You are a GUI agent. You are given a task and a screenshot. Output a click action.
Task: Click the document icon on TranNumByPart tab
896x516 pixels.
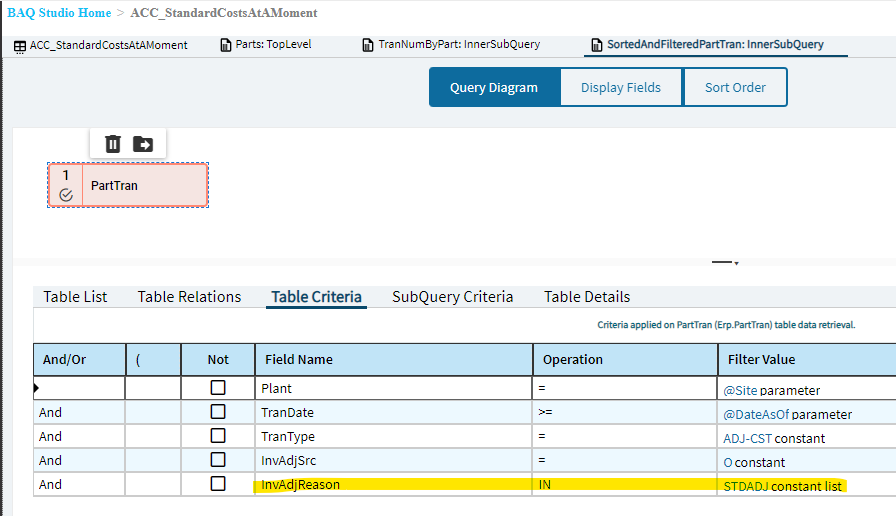(367, 46)
